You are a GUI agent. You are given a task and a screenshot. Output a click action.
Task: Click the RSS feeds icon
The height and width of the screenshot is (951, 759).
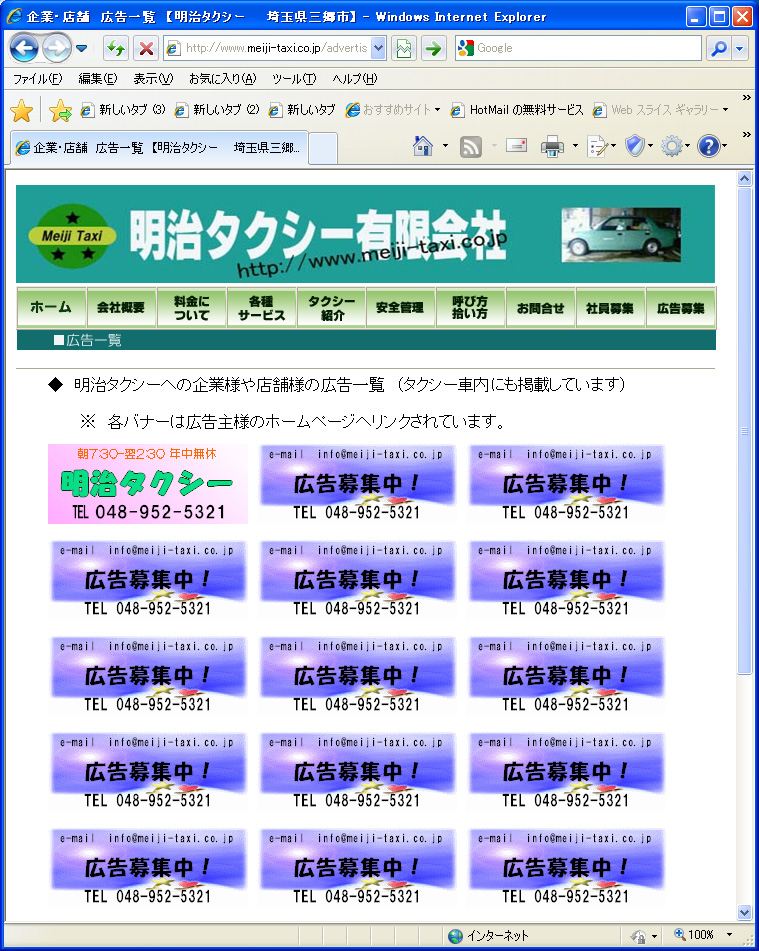pos(471,147)
